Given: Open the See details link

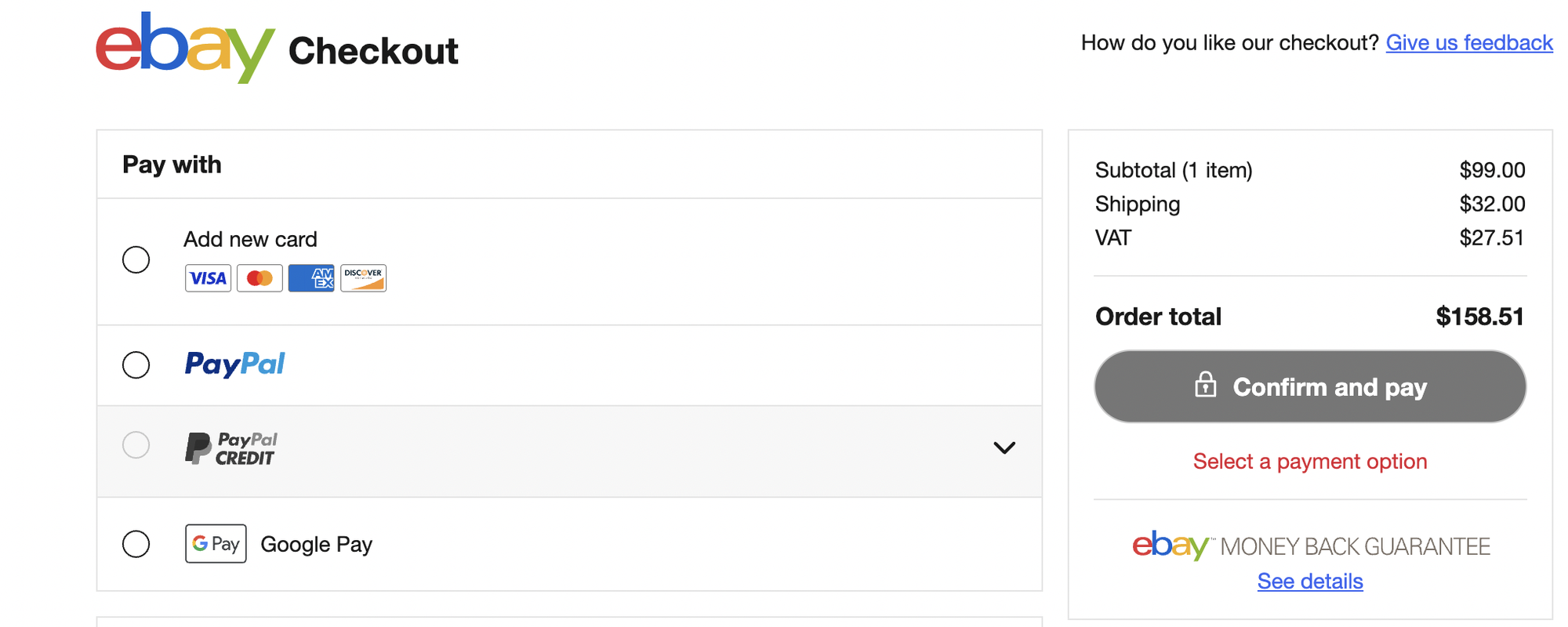Looking at the screenshot, I should tap(1310, 582).
